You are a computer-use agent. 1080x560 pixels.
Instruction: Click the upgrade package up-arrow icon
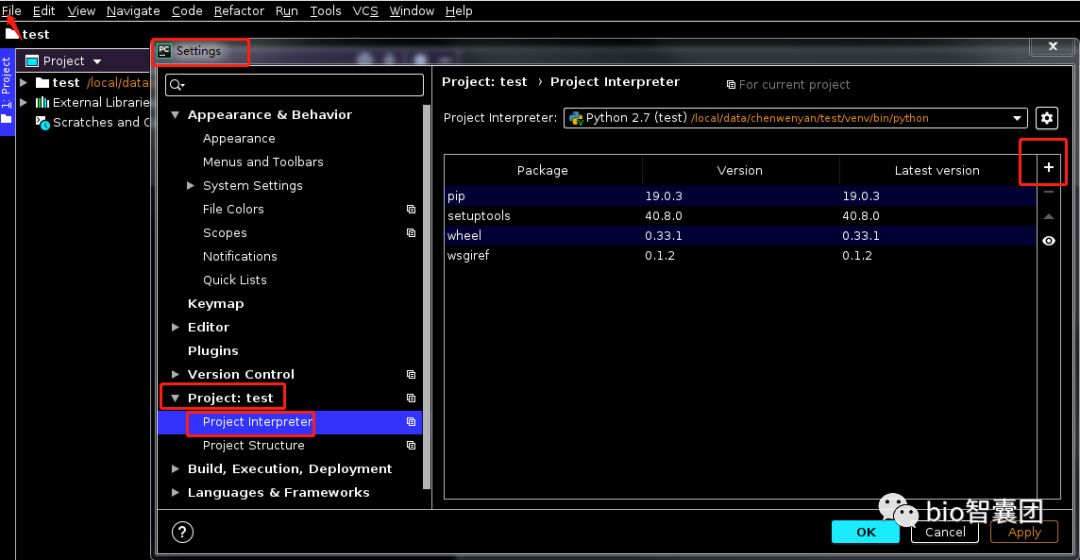[x=1048, y=216]
